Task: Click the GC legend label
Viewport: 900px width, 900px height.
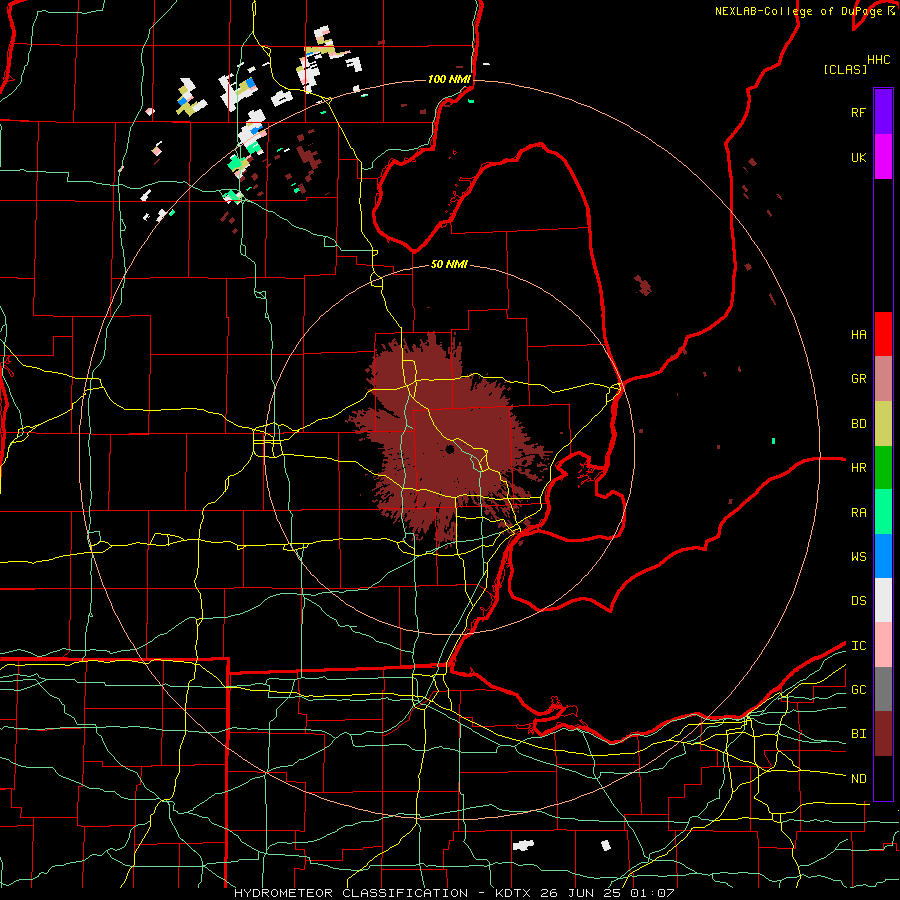Action: [x=858, y=690]
